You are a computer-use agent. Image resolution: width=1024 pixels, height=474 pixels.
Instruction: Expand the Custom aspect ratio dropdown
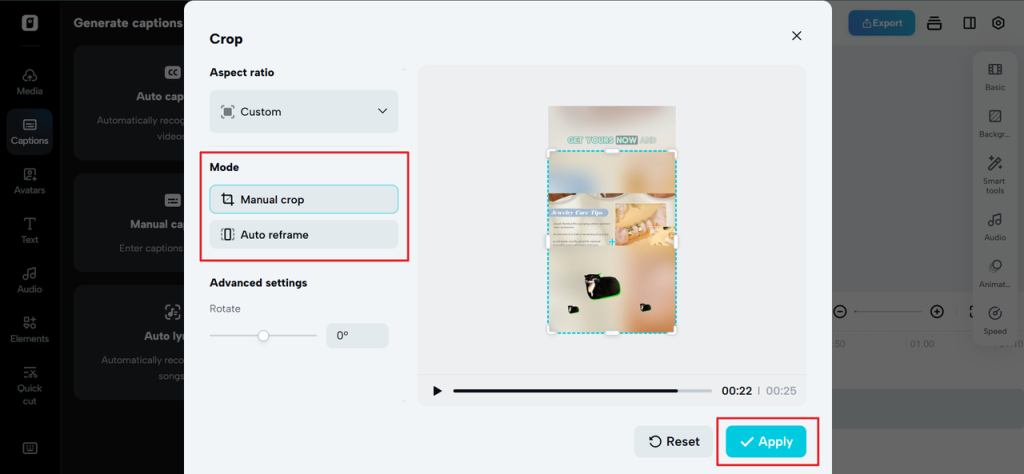[x=304, y=112]
